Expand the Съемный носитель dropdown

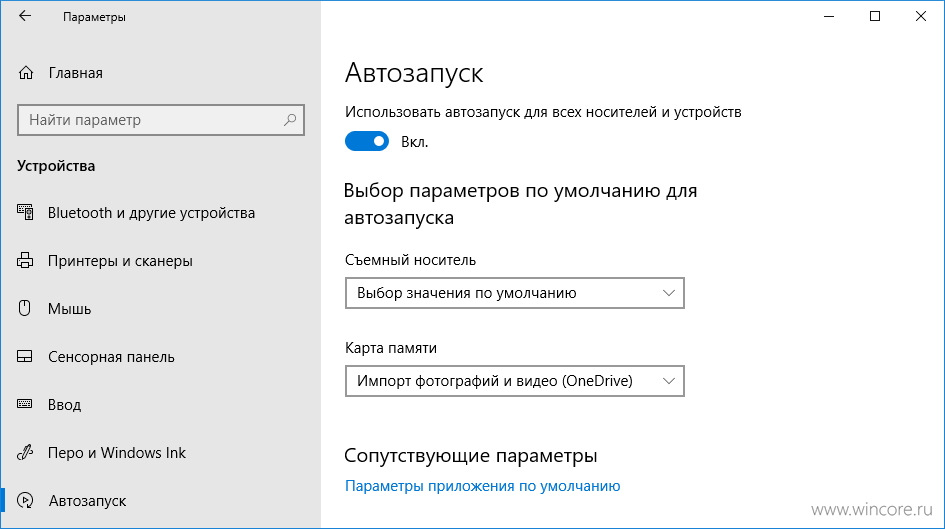pos(515,293)
